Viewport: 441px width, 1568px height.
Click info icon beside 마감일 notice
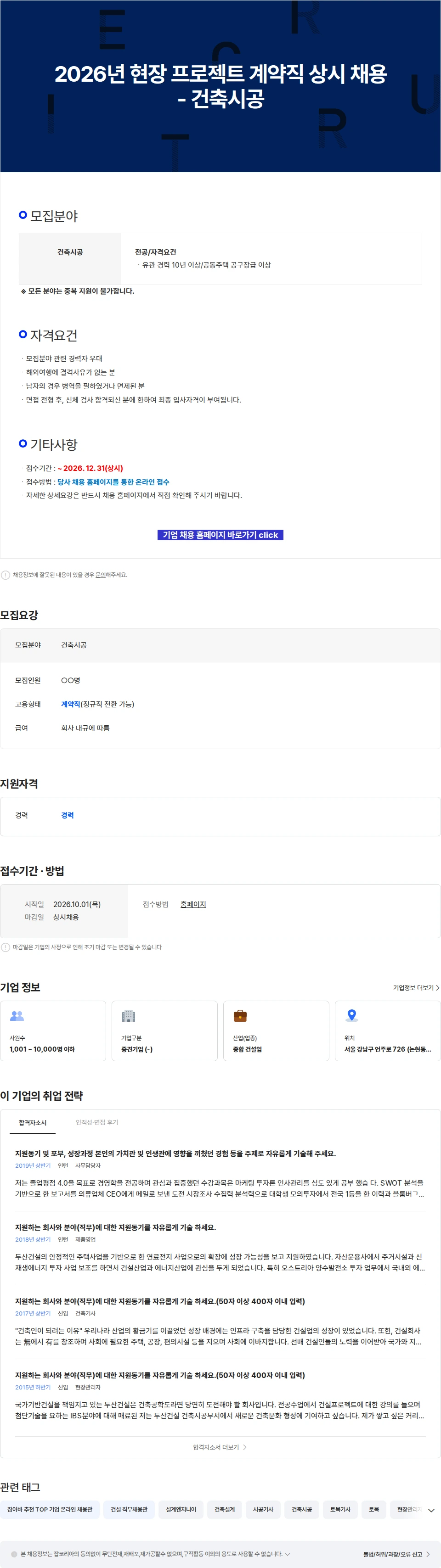(6, 947)
